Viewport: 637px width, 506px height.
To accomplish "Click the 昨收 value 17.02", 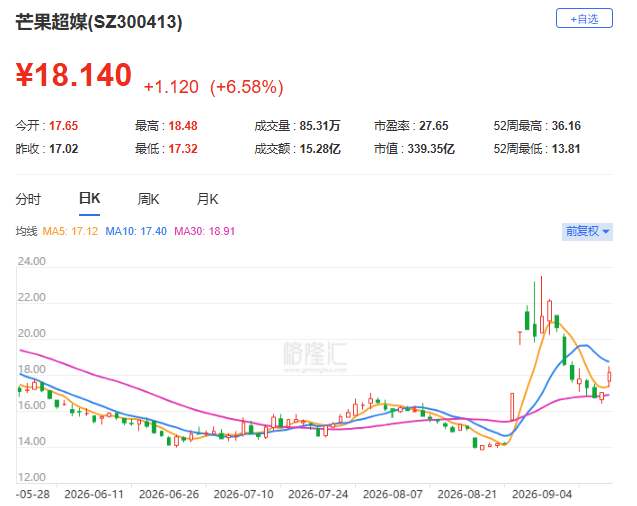I will tap(63, 149).
